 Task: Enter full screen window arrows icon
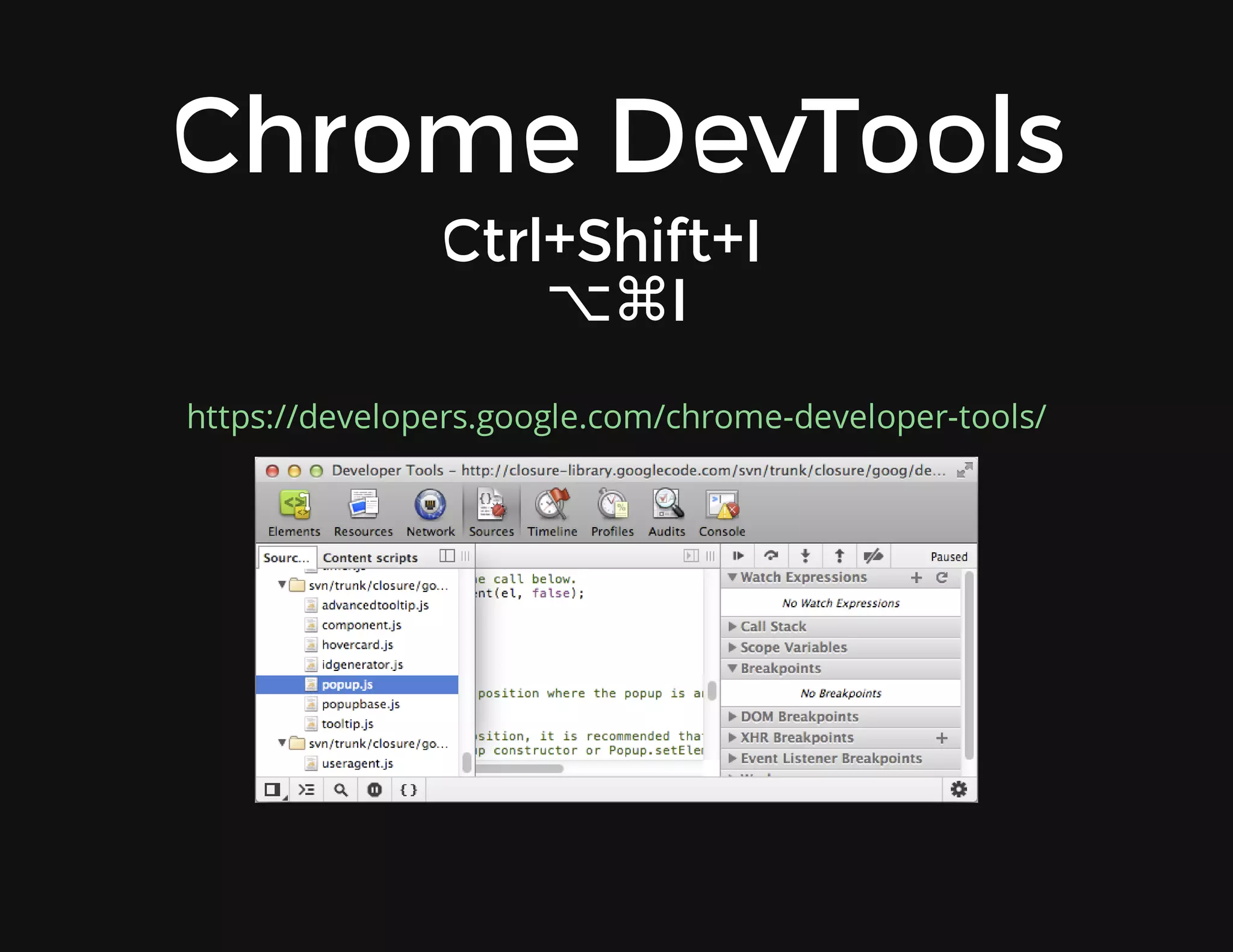(964, 470)
